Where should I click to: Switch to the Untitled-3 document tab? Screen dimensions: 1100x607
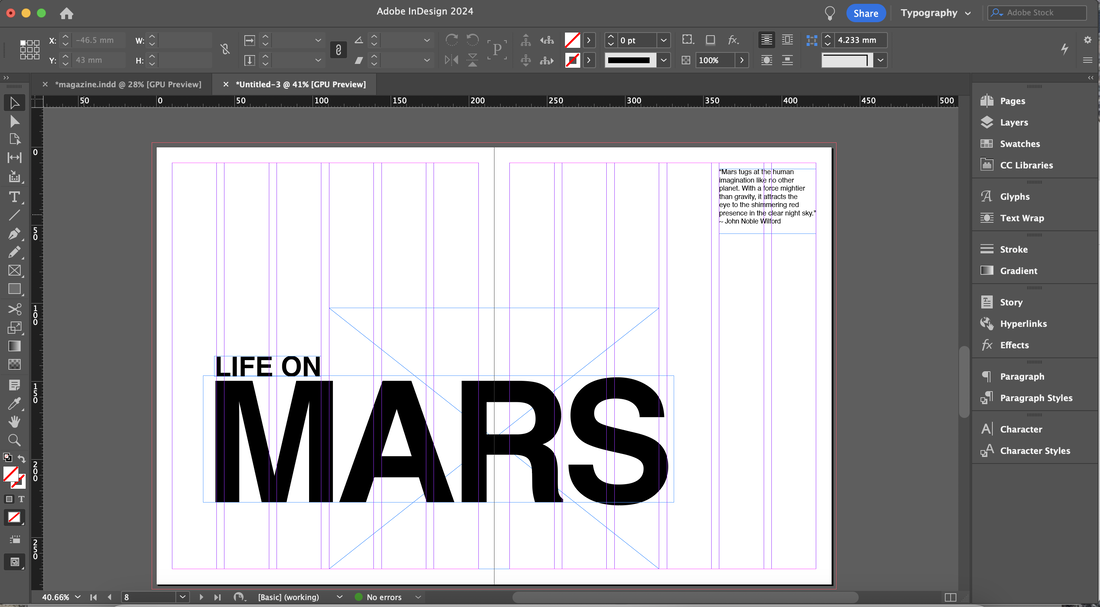pos(301,84)
